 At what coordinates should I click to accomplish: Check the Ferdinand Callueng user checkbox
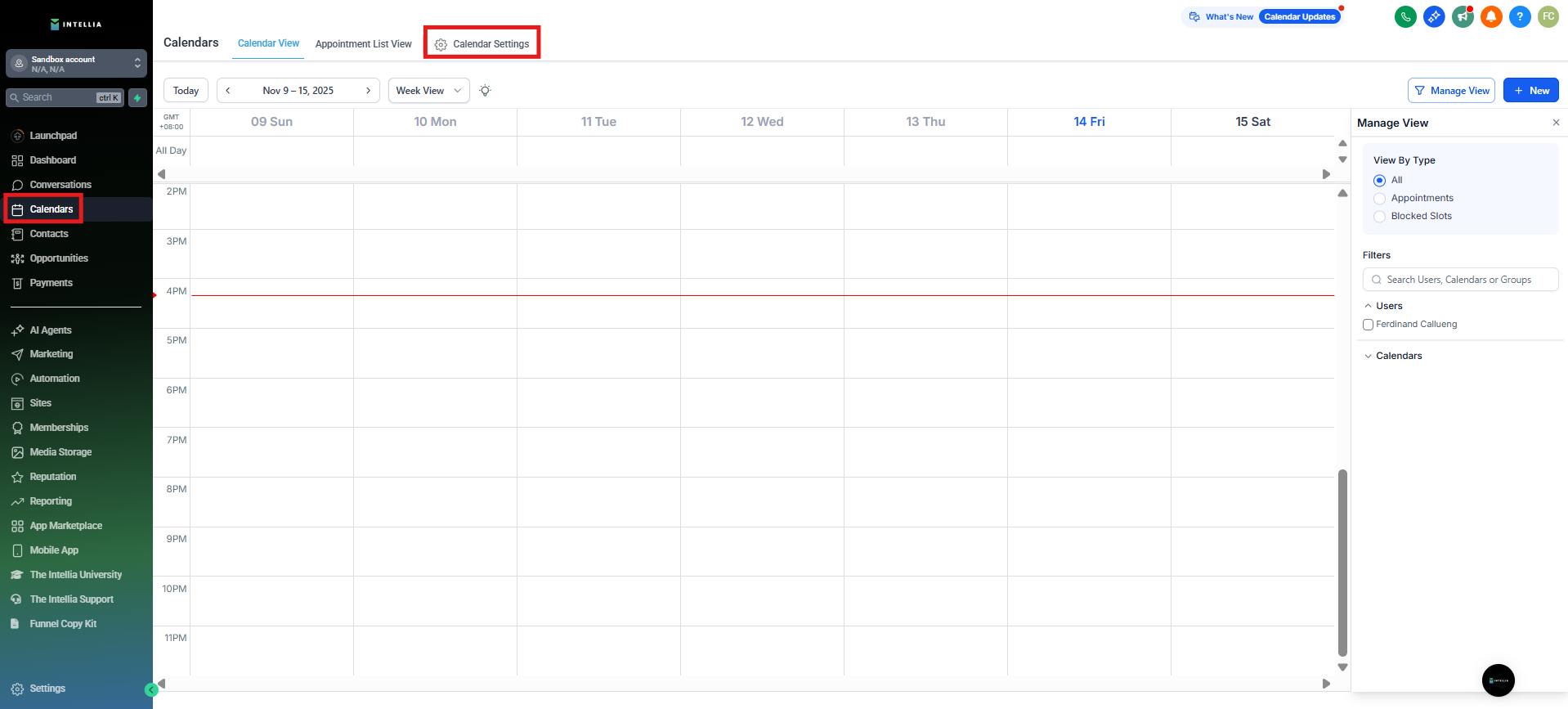1368,325
